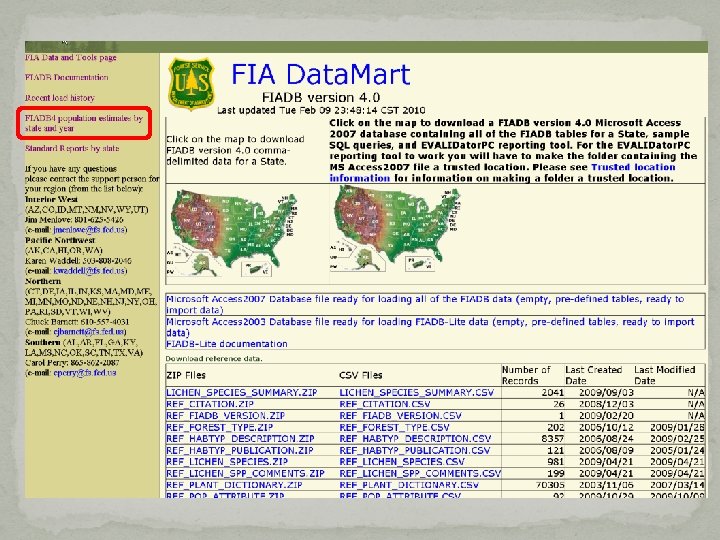
Task: Download LICHEN_SPECIES_SUMMARY.ZIP
Action: pyautogui.click(x=242, y=393)
